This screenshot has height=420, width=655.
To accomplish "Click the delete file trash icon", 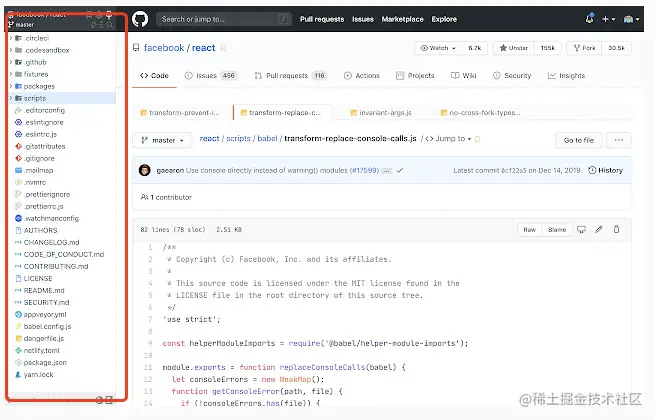I will pos(617,229).
